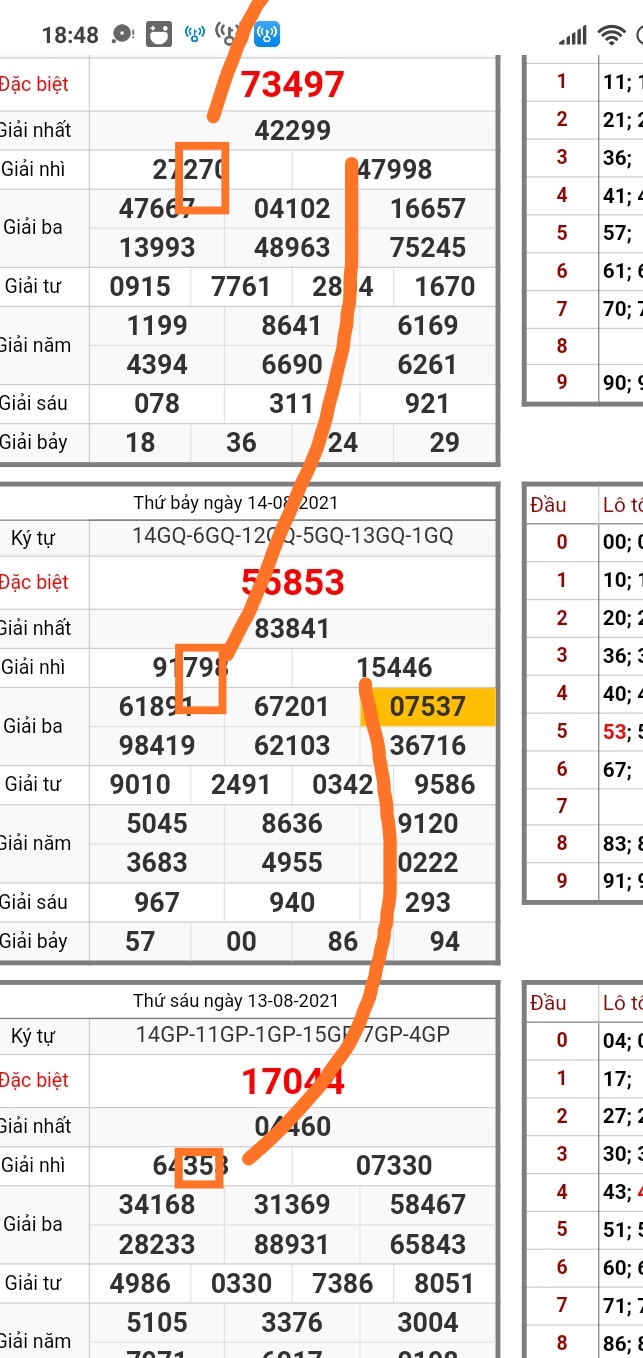Select second prize number 15446
643x1358 pixels.
pyautogui.click(x=394, y=668)
